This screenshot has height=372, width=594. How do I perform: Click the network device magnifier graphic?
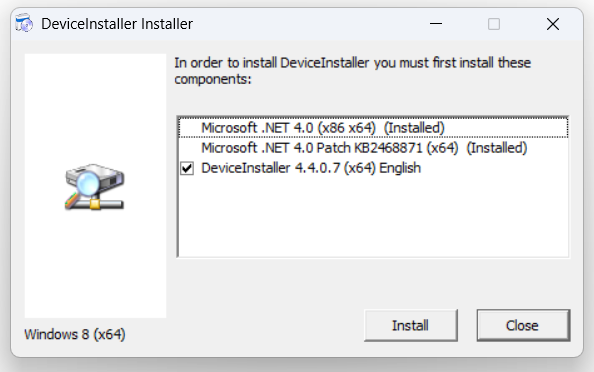pyautogui.click(x=95, y=186)
